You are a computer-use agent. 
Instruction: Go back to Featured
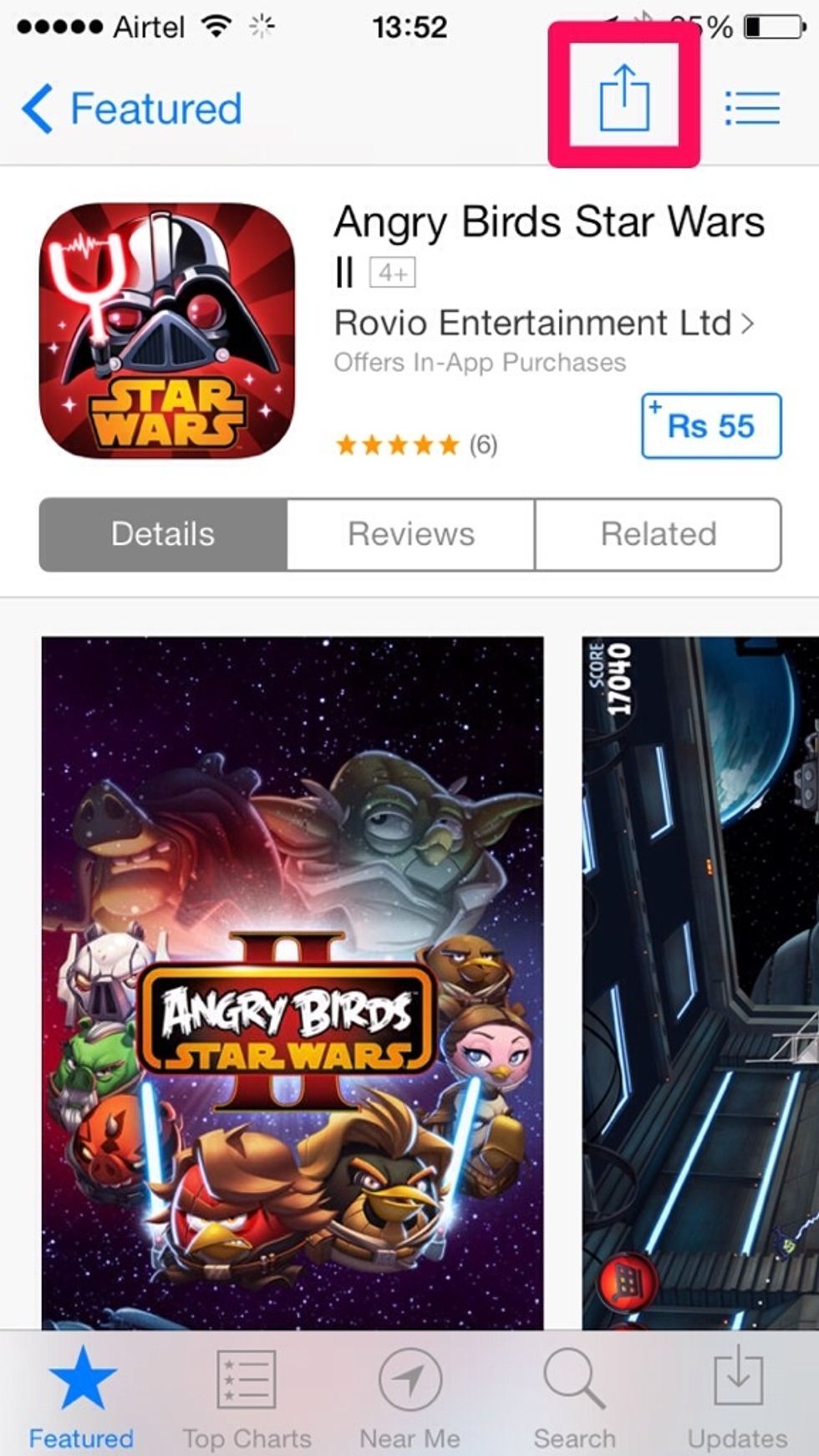132,109
